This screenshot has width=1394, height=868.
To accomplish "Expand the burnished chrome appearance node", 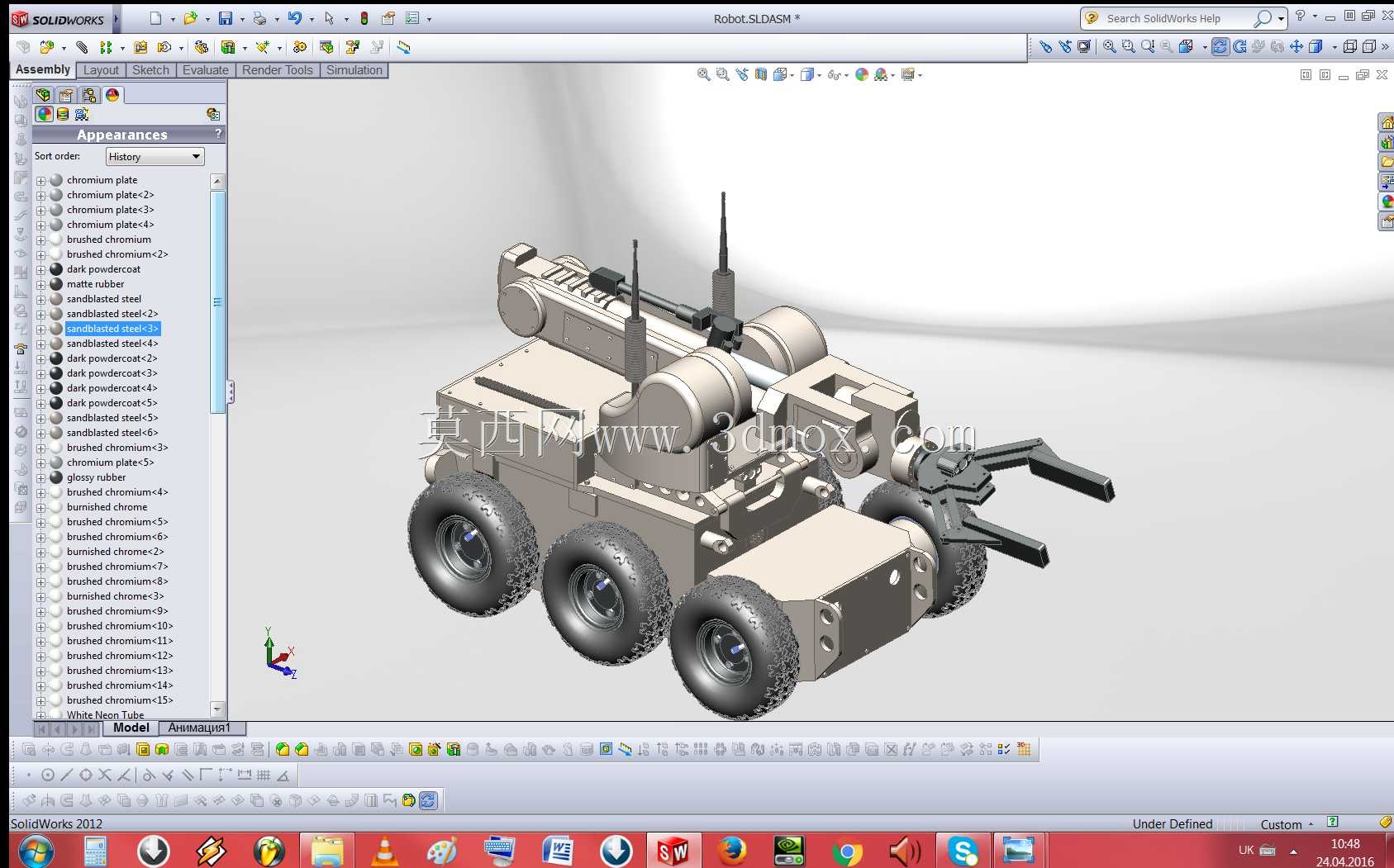I will [40, 507].
